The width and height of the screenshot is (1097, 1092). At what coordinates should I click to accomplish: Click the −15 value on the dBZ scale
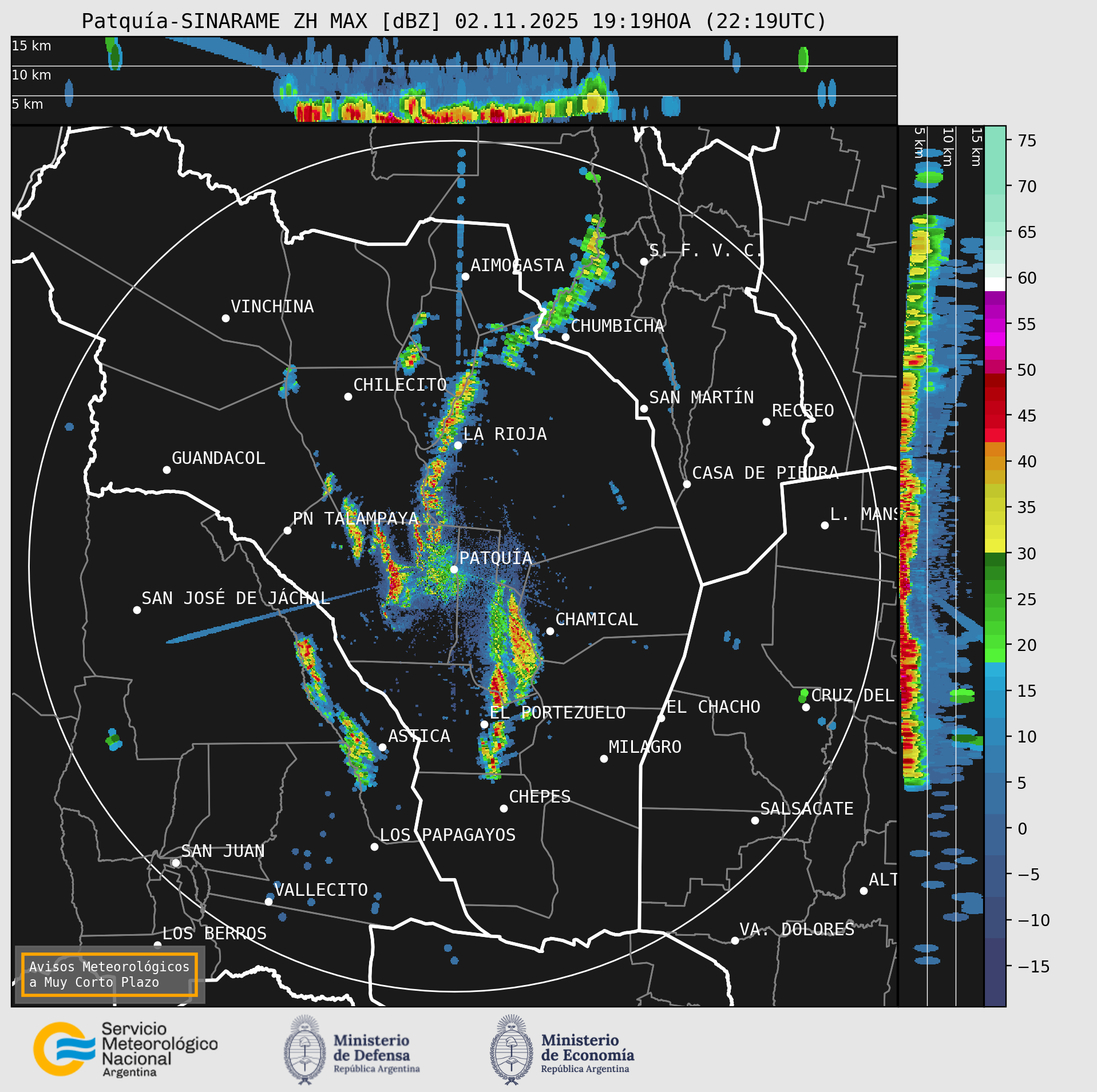(1034, 967)
